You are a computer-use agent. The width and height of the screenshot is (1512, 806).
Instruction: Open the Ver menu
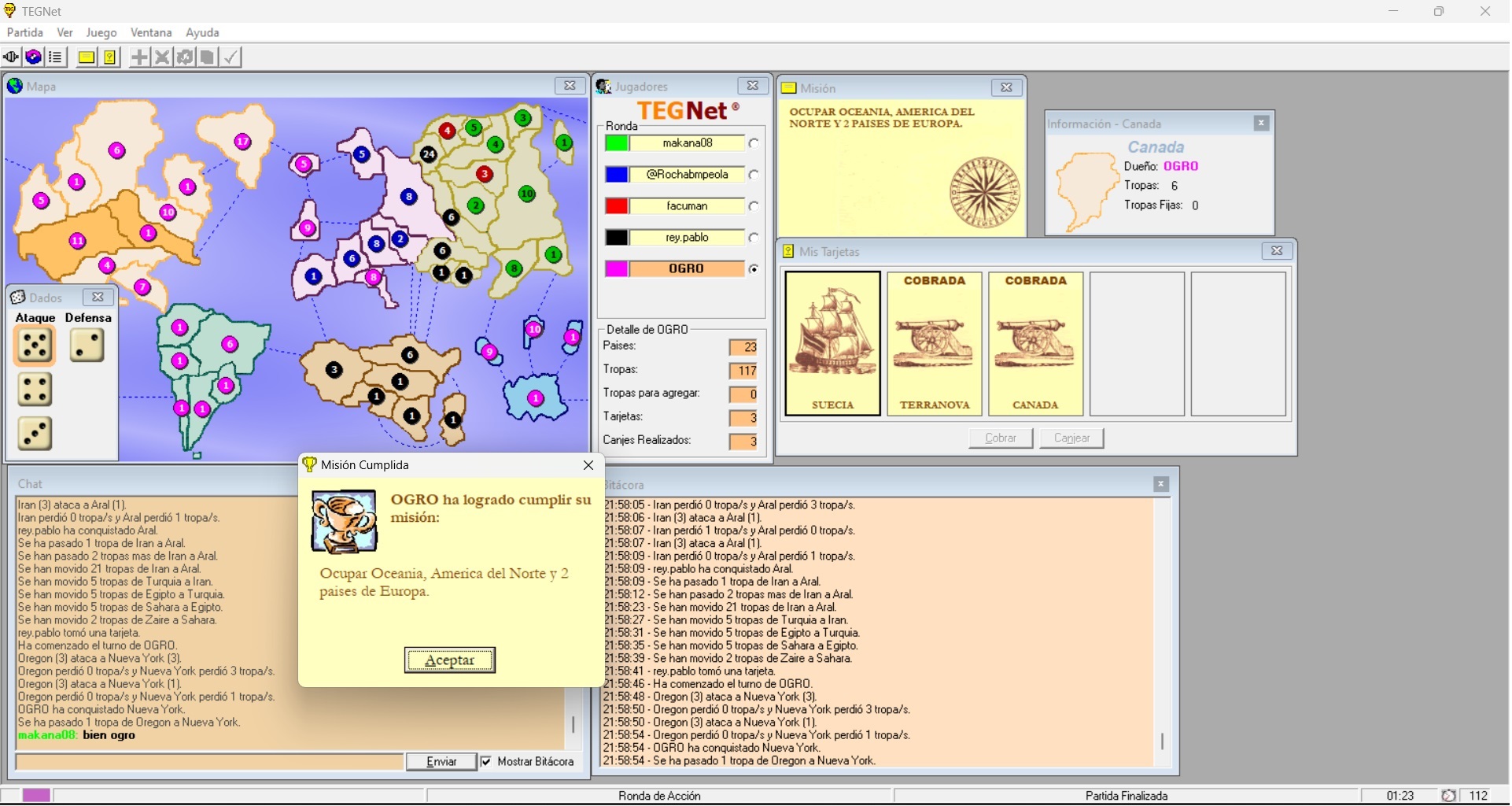65,32
